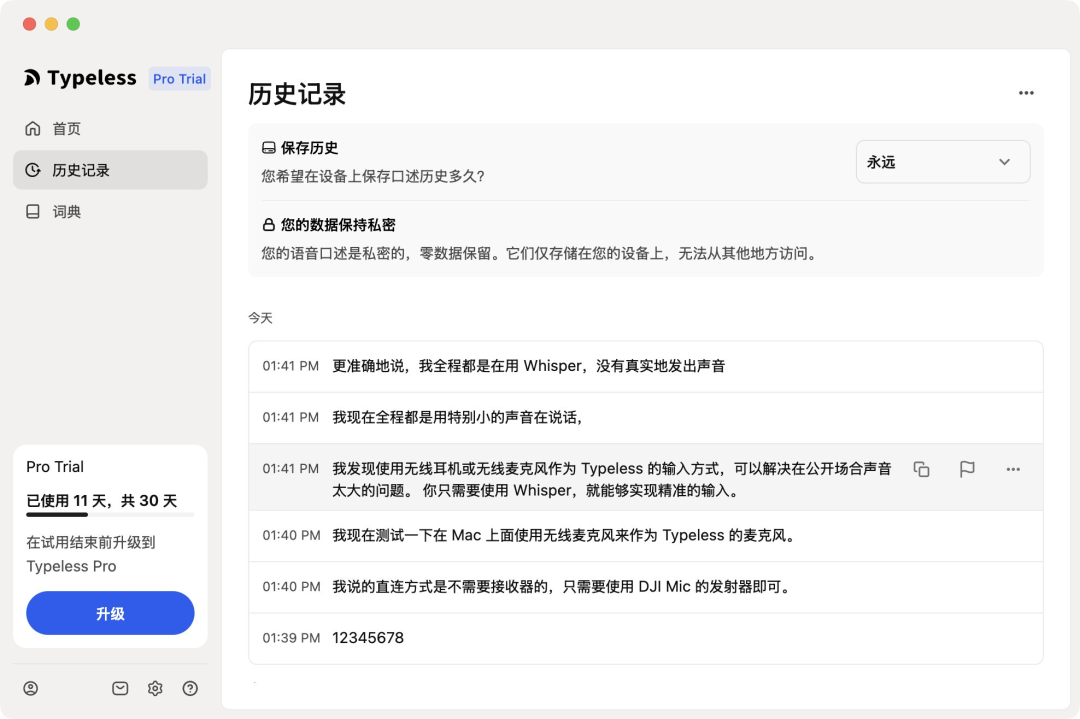
Task: Click the 在试用结束前升级到 Typeless Pro text
Action: pos(91,554)
